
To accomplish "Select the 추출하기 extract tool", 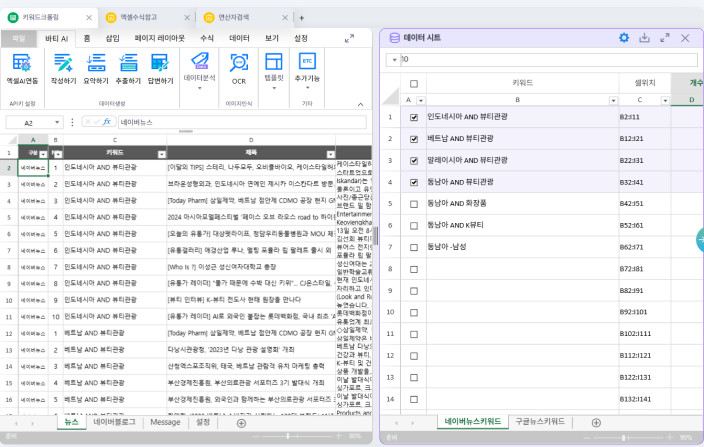I will pos(128,69).
